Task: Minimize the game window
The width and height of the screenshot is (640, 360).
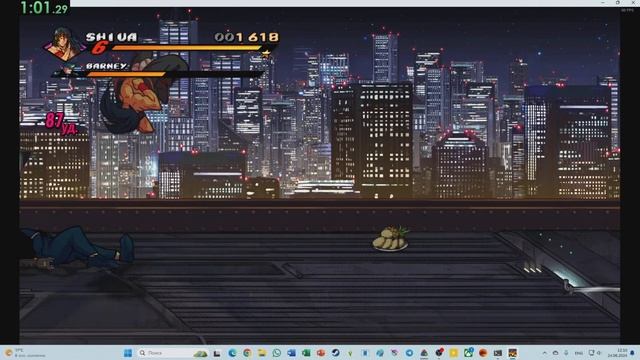Action: (603, 3)
